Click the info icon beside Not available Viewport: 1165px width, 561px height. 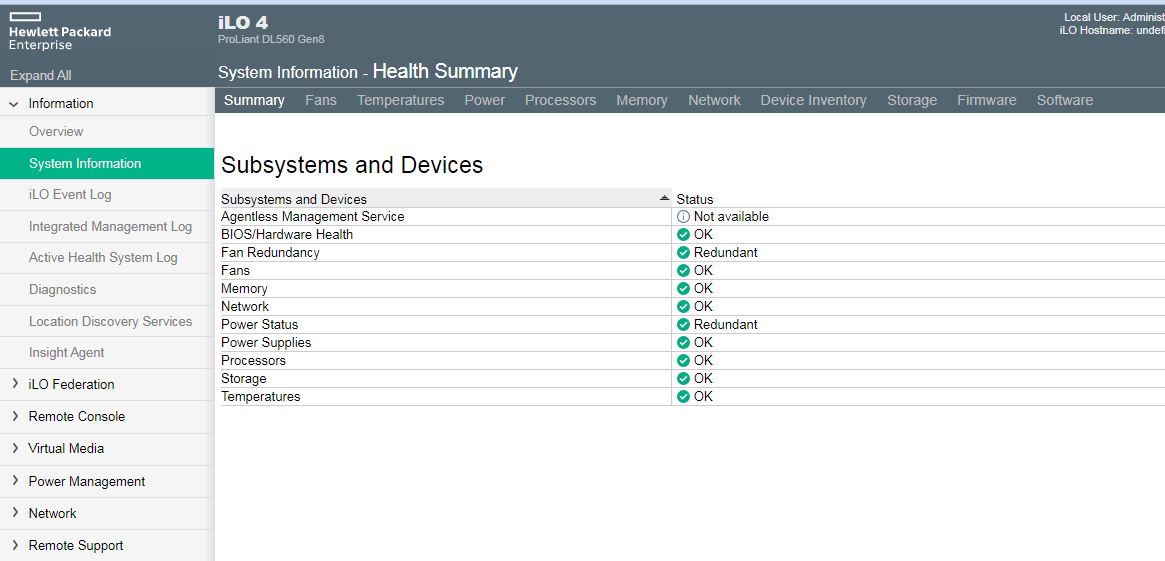684,216
